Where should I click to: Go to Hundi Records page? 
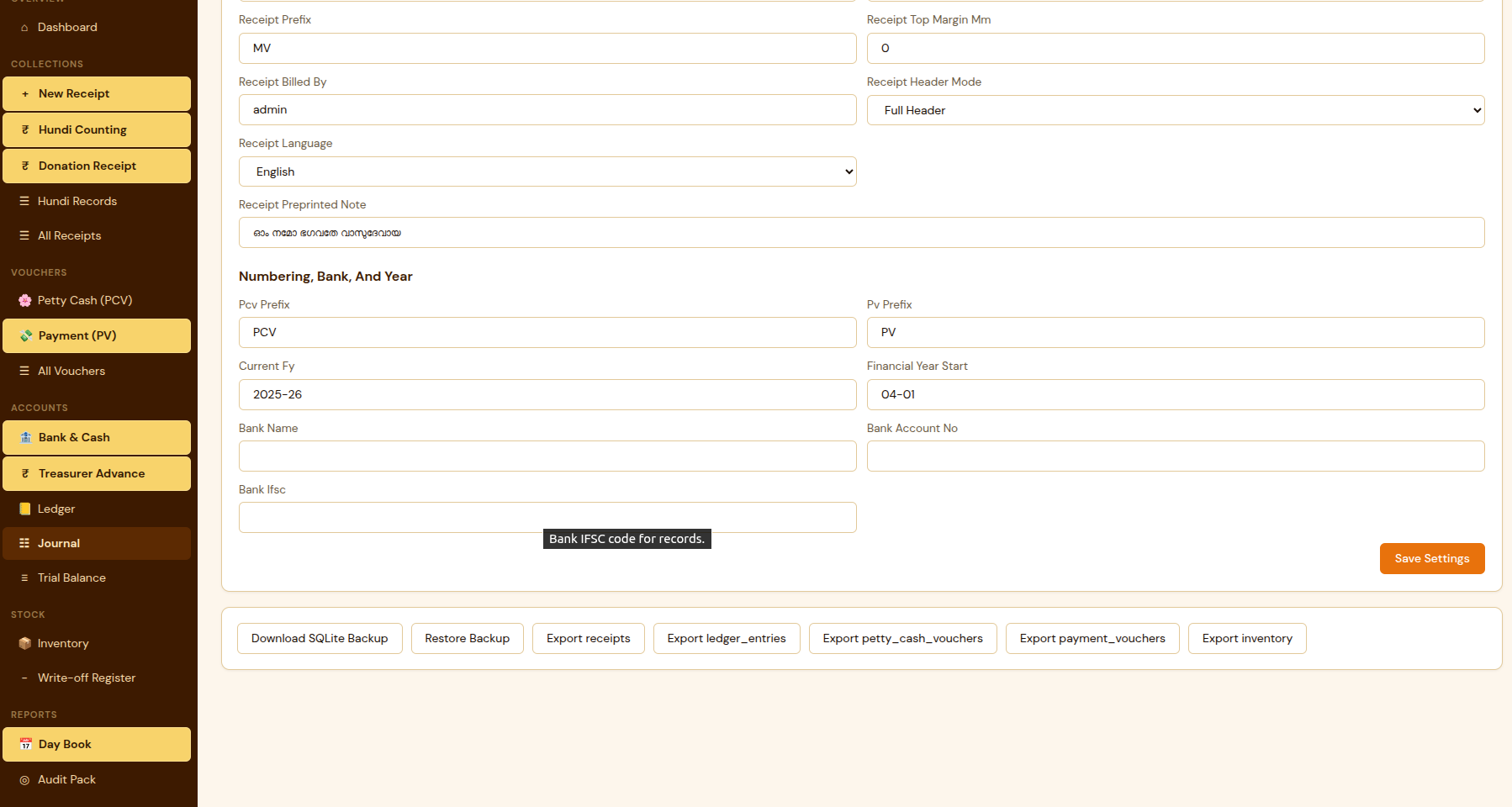(97, 202)
